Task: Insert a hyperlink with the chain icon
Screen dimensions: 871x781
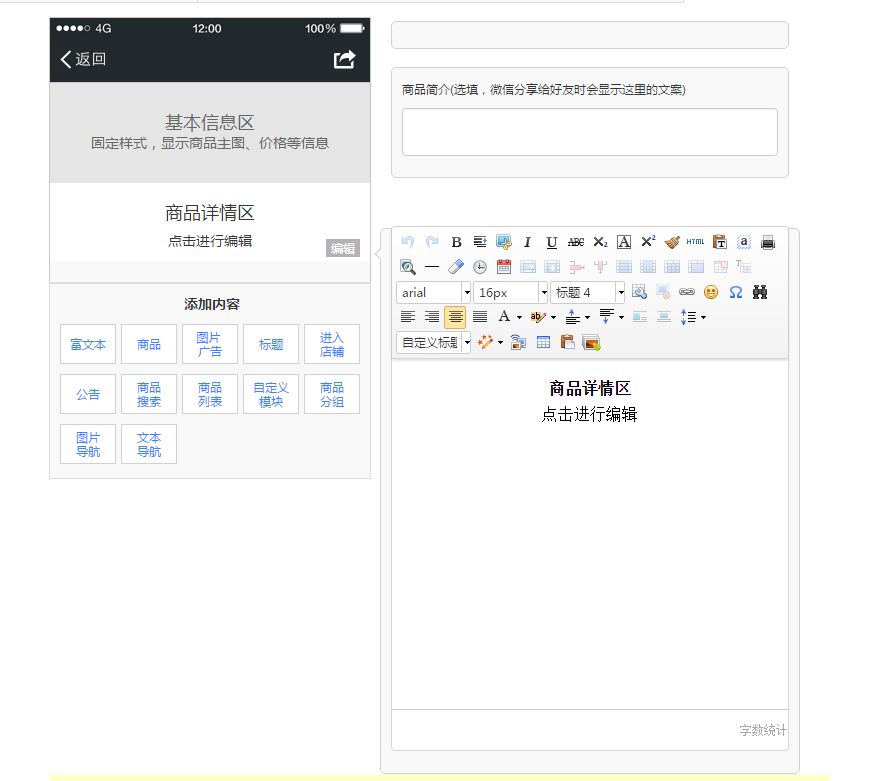Action: tap(686, 291)
